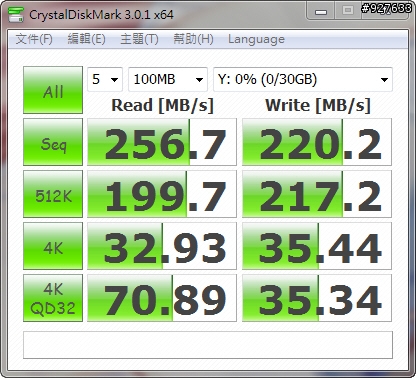The height and width of the screenshot is (378, 416).
Task: Click the disabled maximize window button
Action: point(348,11)
